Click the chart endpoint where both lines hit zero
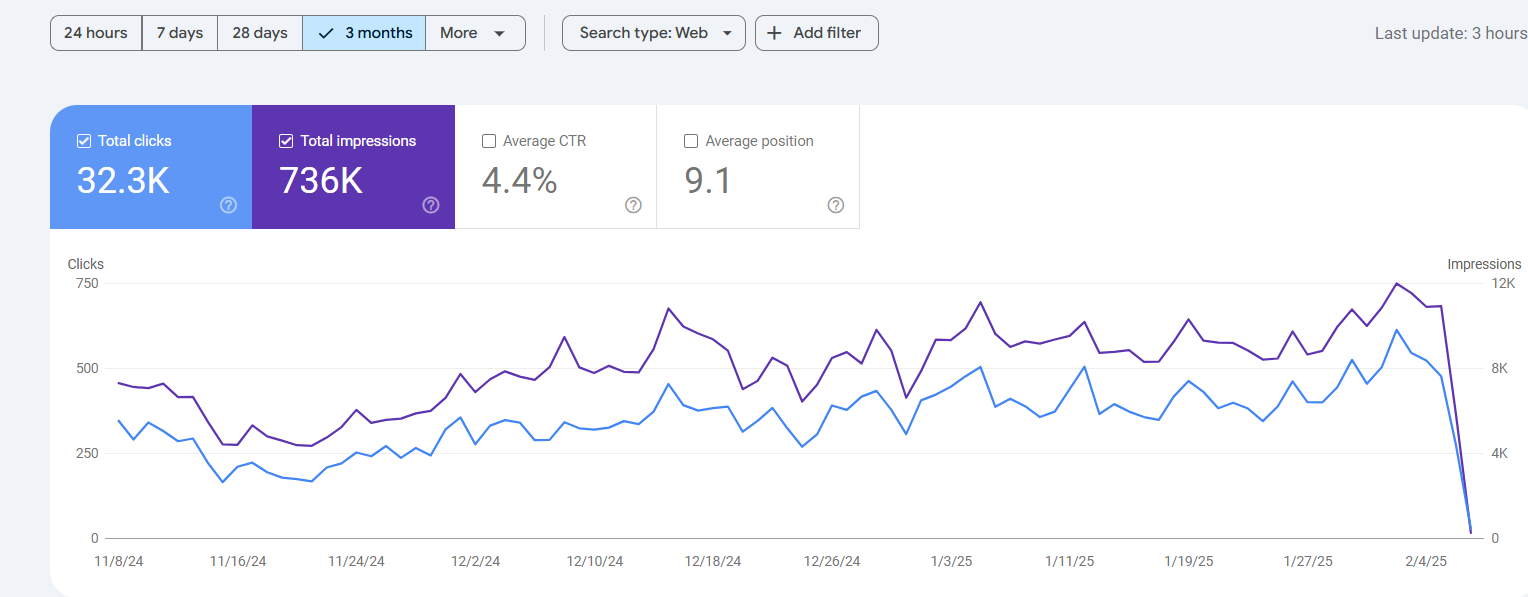 tap(1470, 532)
